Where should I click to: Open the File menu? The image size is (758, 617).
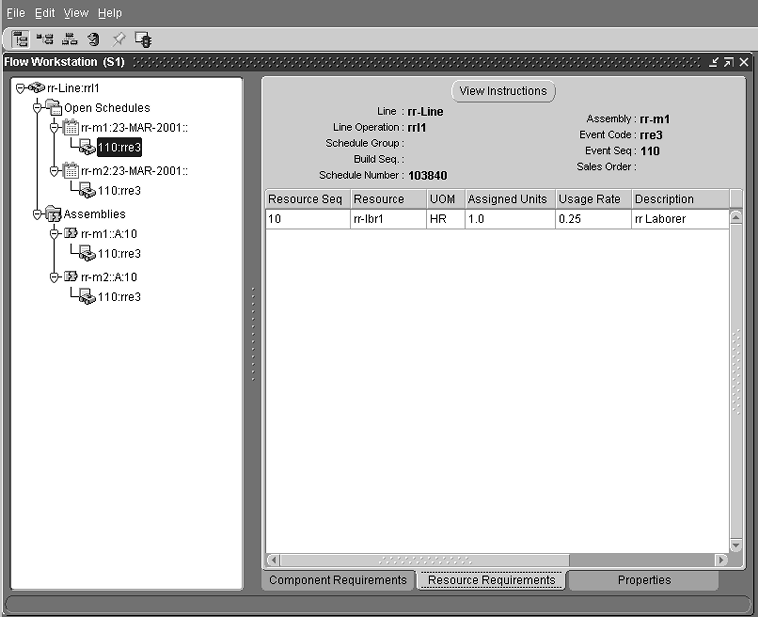click(16, 13)
